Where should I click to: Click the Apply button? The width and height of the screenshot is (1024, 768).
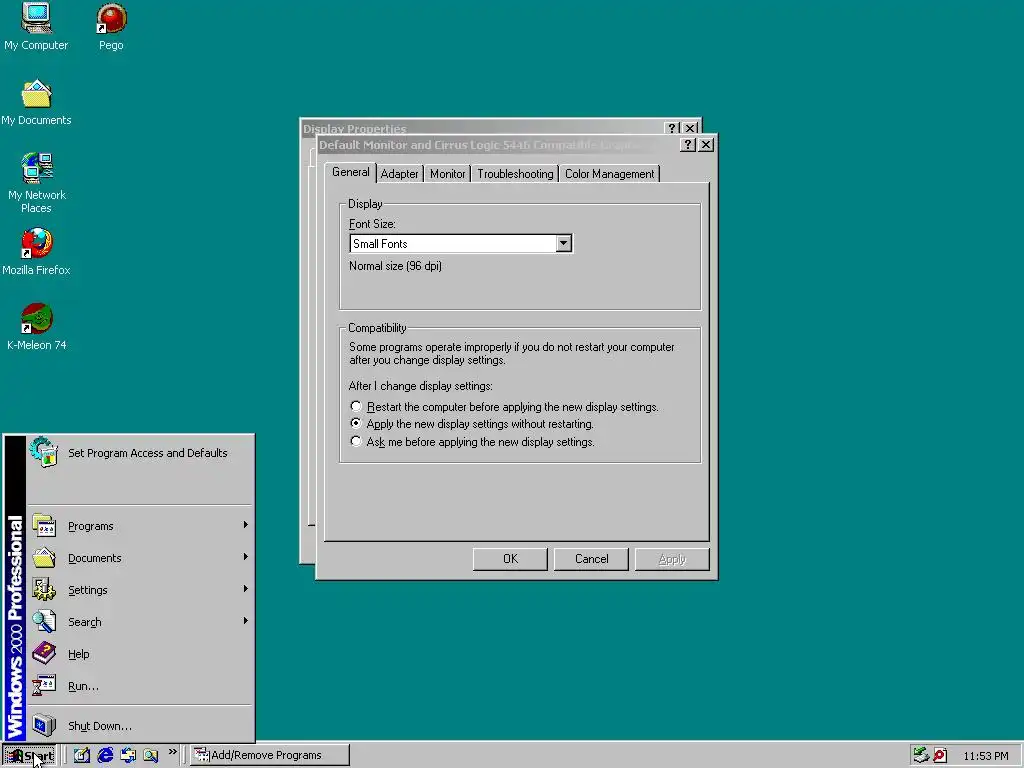[x=672, y=559]
